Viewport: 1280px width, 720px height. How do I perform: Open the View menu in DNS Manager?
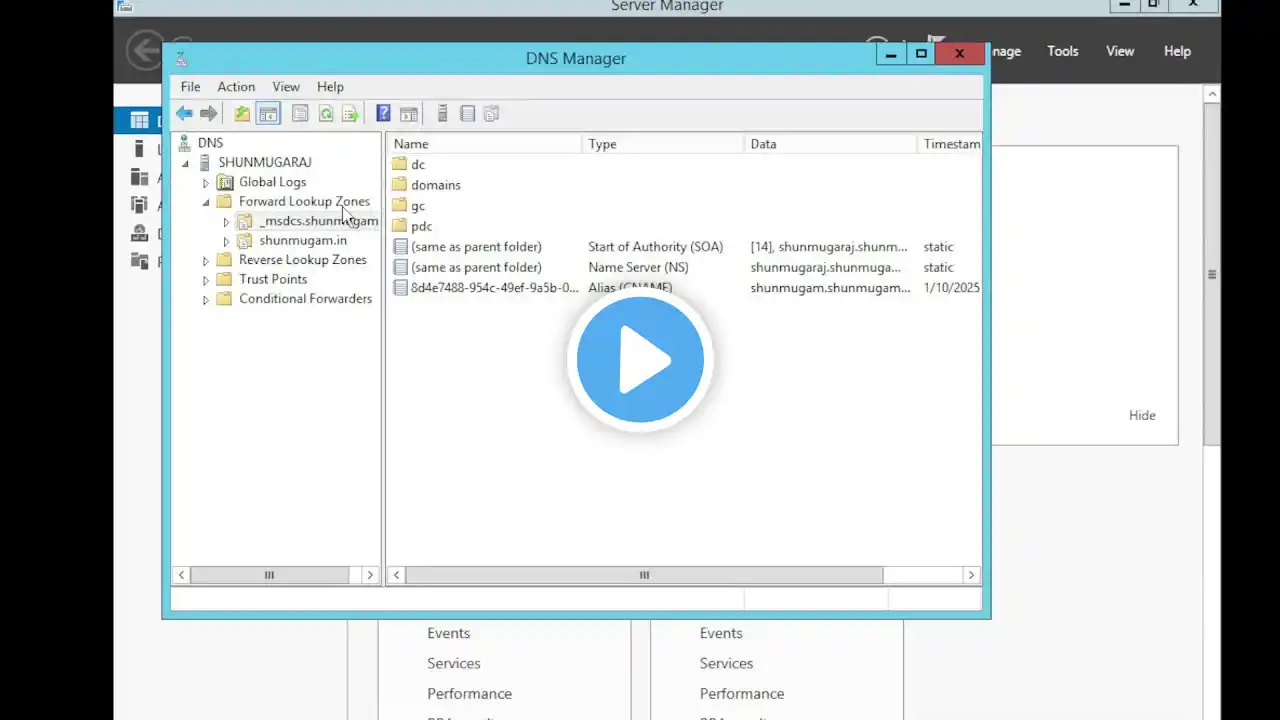coord(286,87)
